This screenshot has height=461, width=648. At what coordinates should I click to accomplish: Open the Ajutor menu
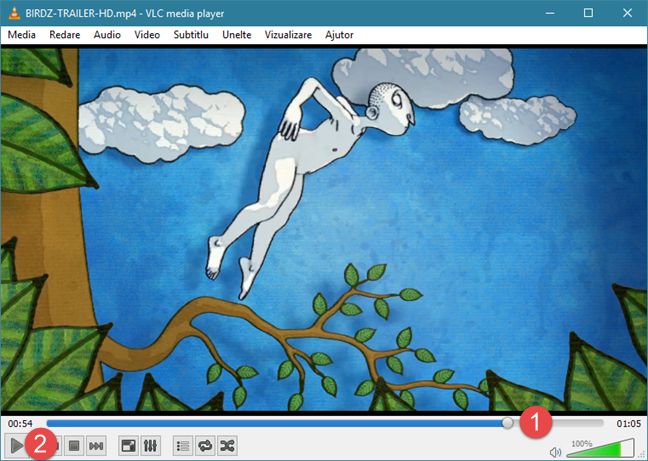tap(339, 35)
